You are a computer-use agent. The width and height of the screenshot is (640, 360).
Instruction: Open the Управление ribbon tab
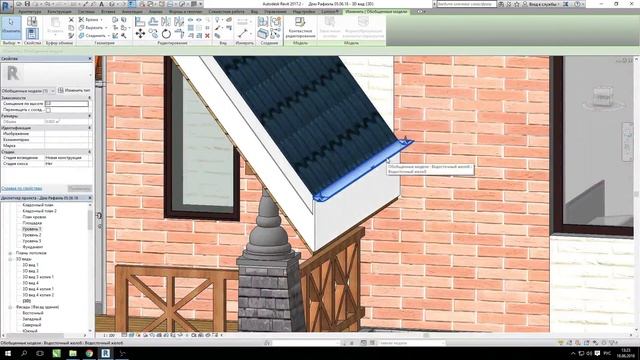pyautogui.click(x=275, y=12)
